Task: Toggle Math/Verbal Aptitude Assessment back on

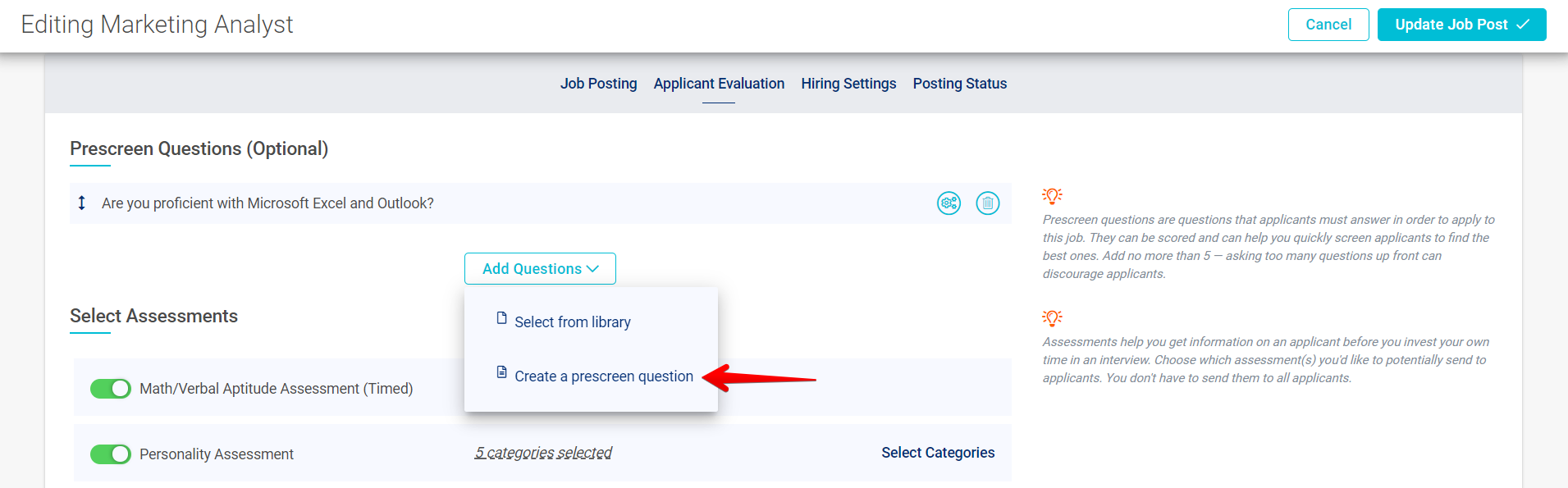Action: [x=111, y=388]
